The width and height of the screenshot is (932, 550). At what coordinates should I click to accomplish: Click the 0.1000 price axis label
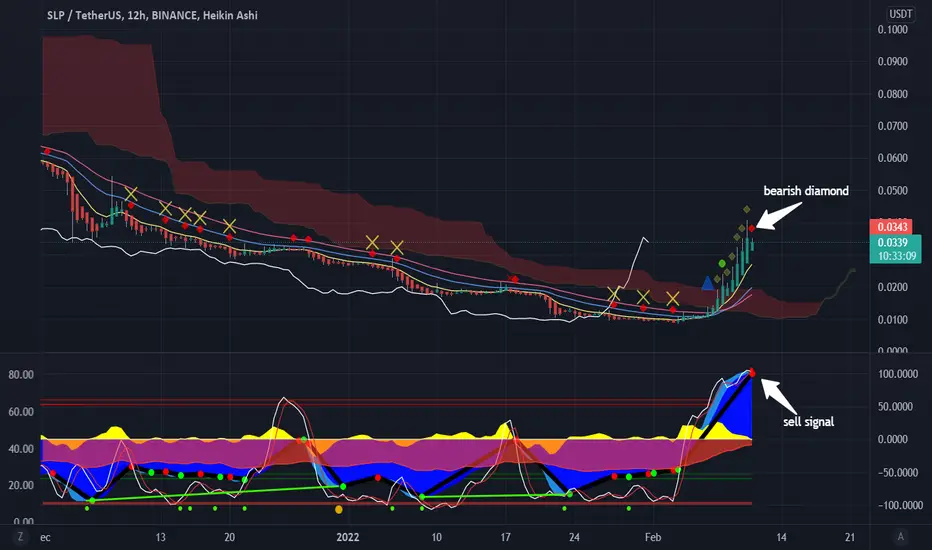892,30
